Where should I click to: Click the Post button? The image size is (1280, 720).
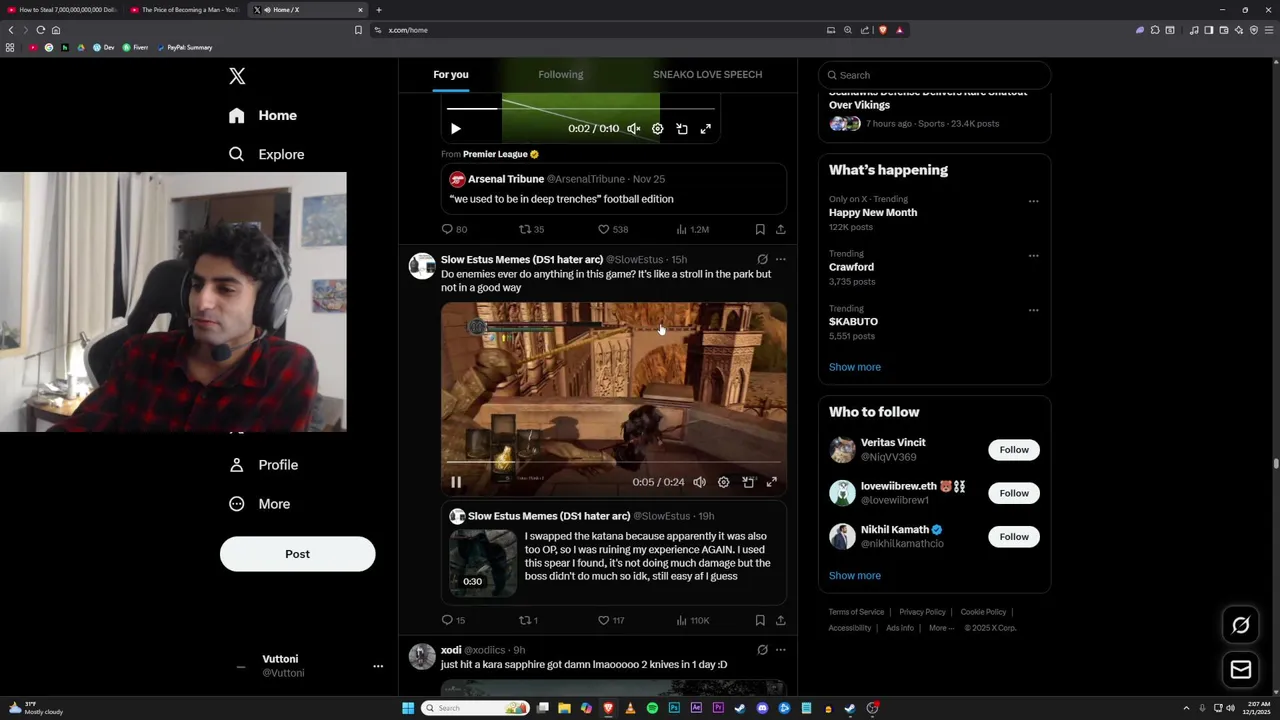click(x=297, y=554)
